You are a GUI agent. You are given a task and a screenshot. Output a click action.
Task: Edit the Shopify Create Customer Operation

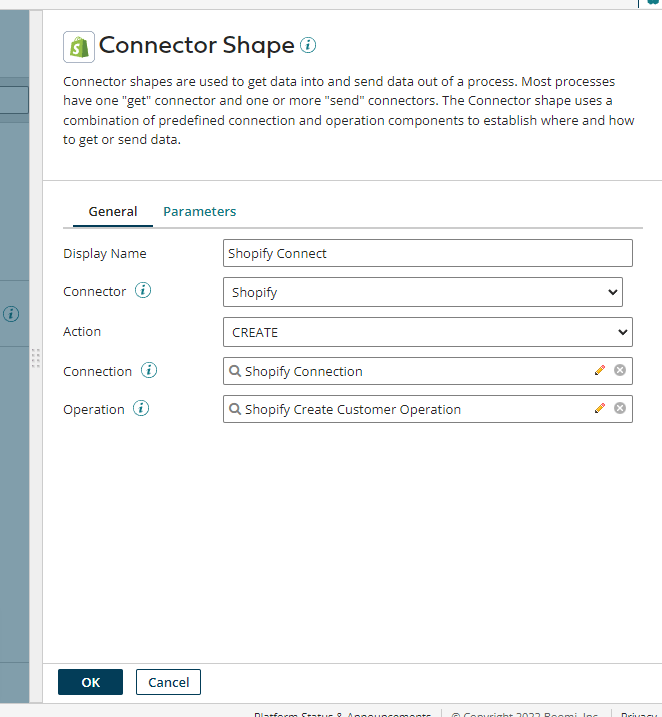[x=600, y=408]
